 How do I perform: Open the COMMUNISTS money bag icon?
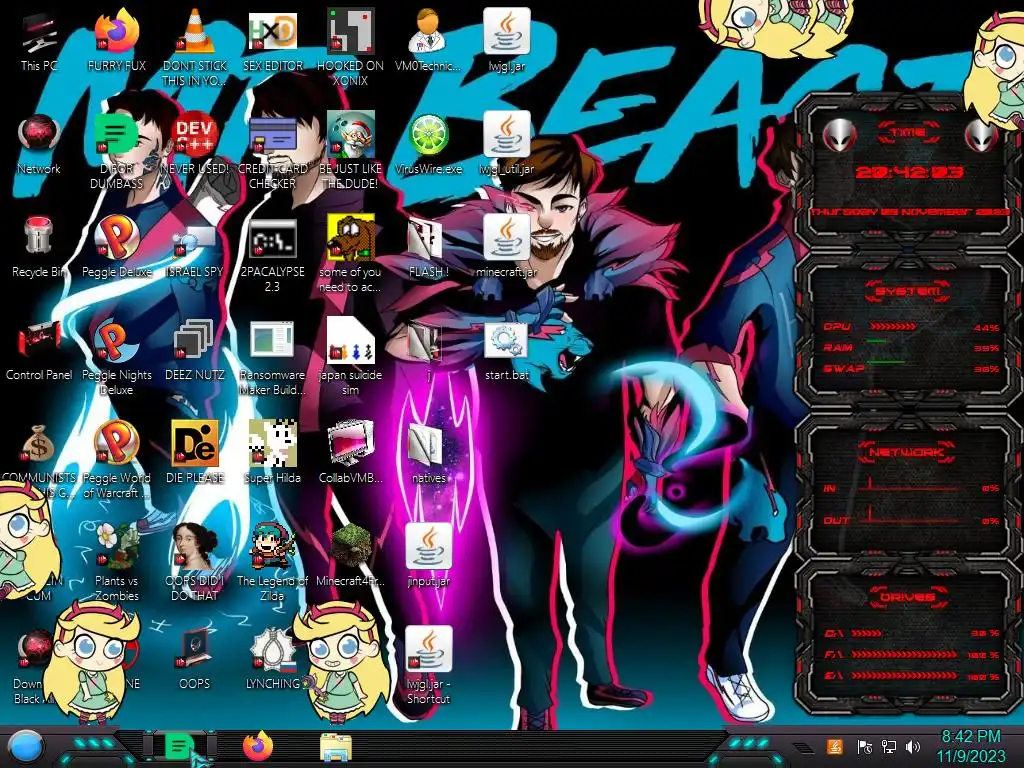pos(39,444)
